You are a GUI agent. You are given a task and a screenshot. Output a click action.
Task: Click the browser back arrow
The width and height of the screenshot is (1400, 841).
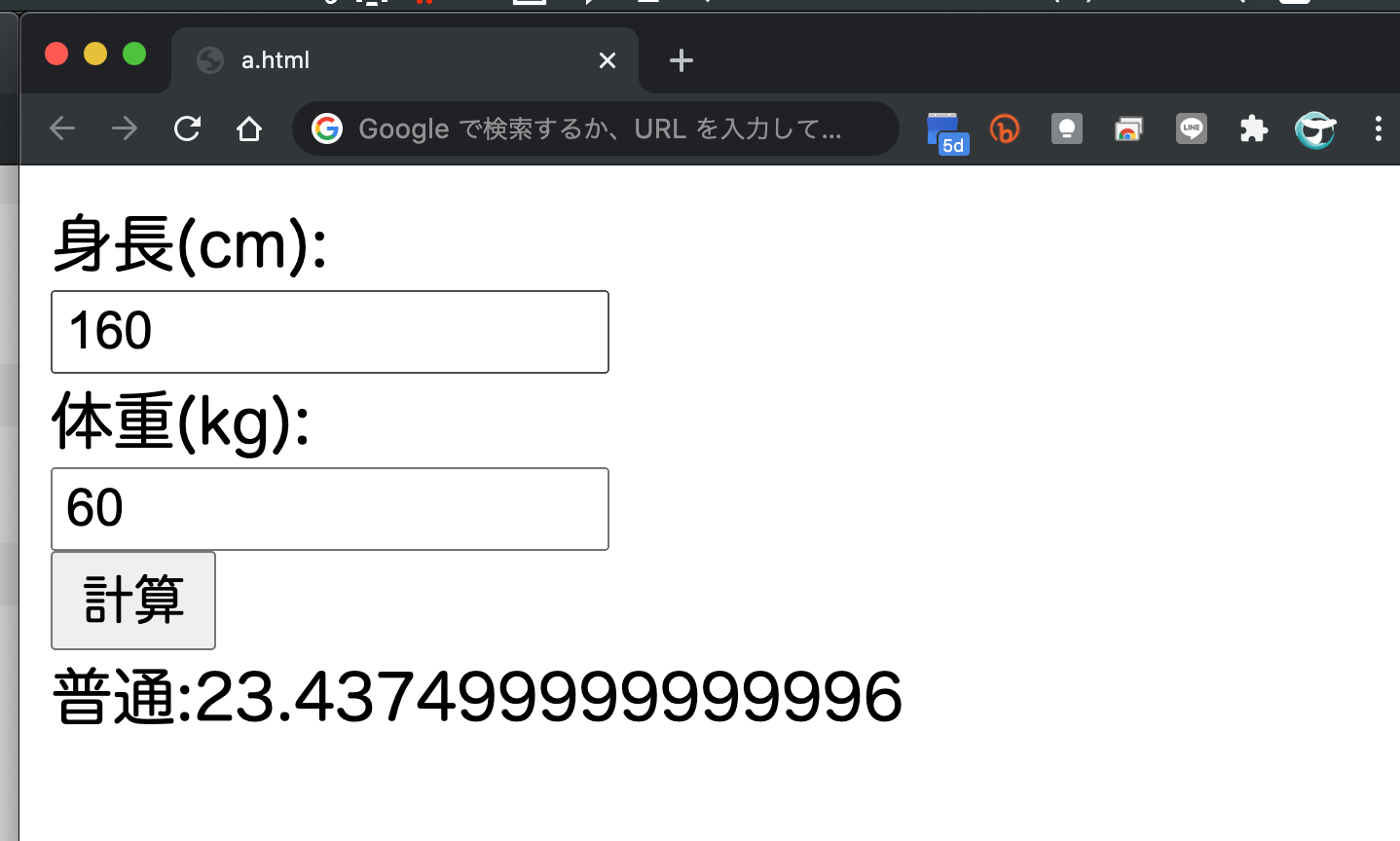62,128
